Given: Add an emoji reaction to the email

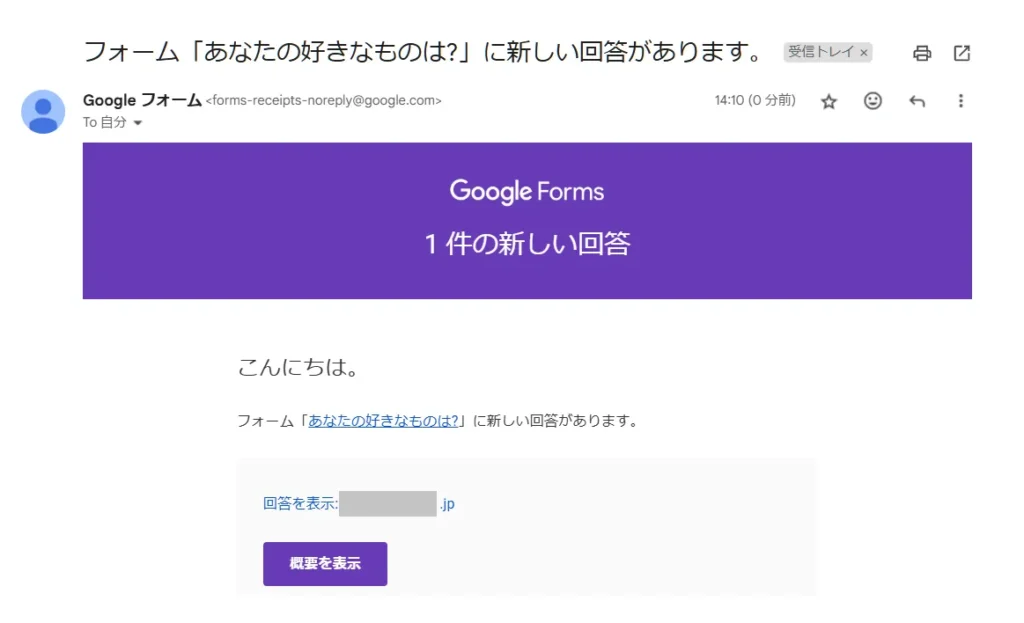Looking at the screenshot, I should (873, 101).
